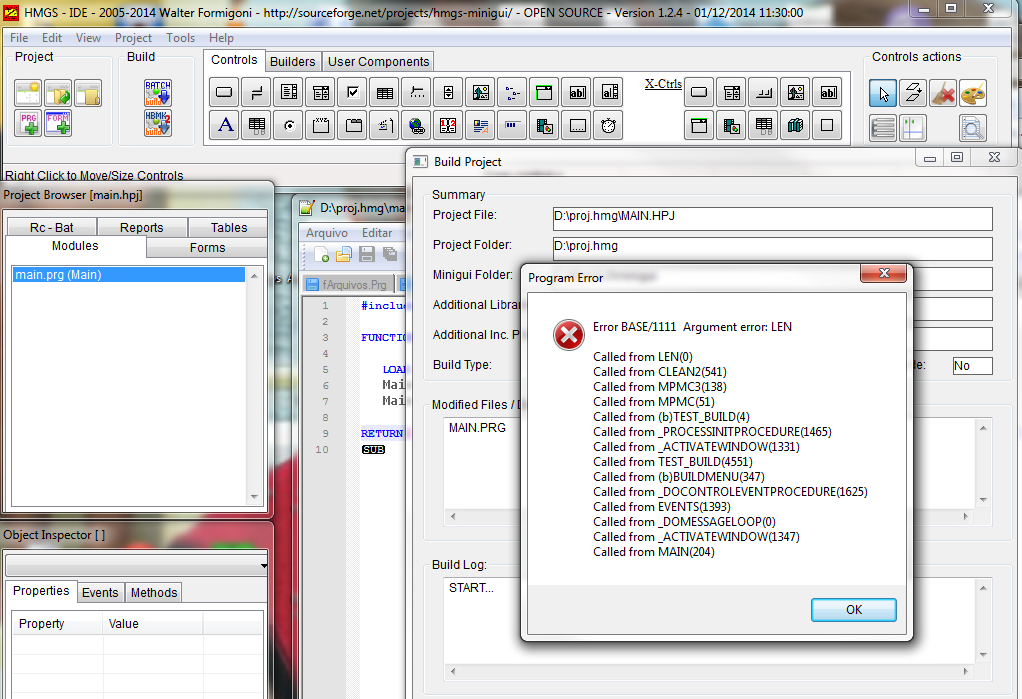Click the color palette action icon
Viewport: 1022px width, 699px height.
[x=973, y=94]
